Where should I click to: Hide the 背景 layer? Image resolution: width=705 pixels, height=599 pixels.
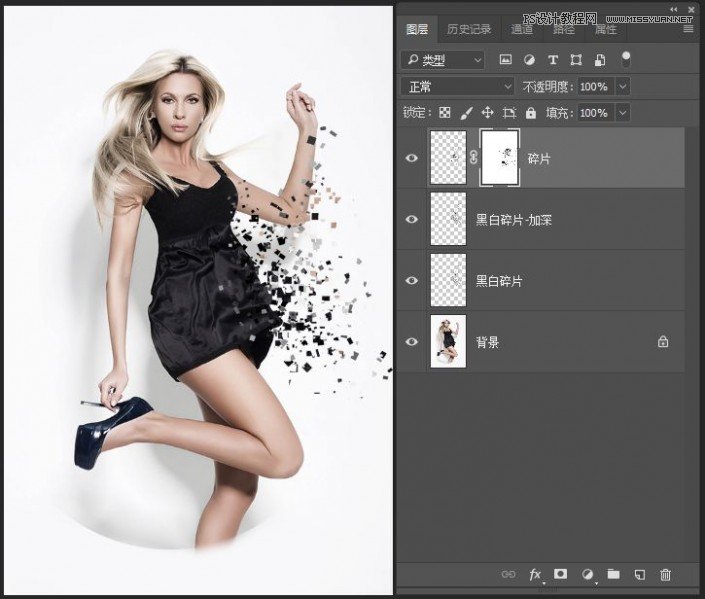point(411,342)
